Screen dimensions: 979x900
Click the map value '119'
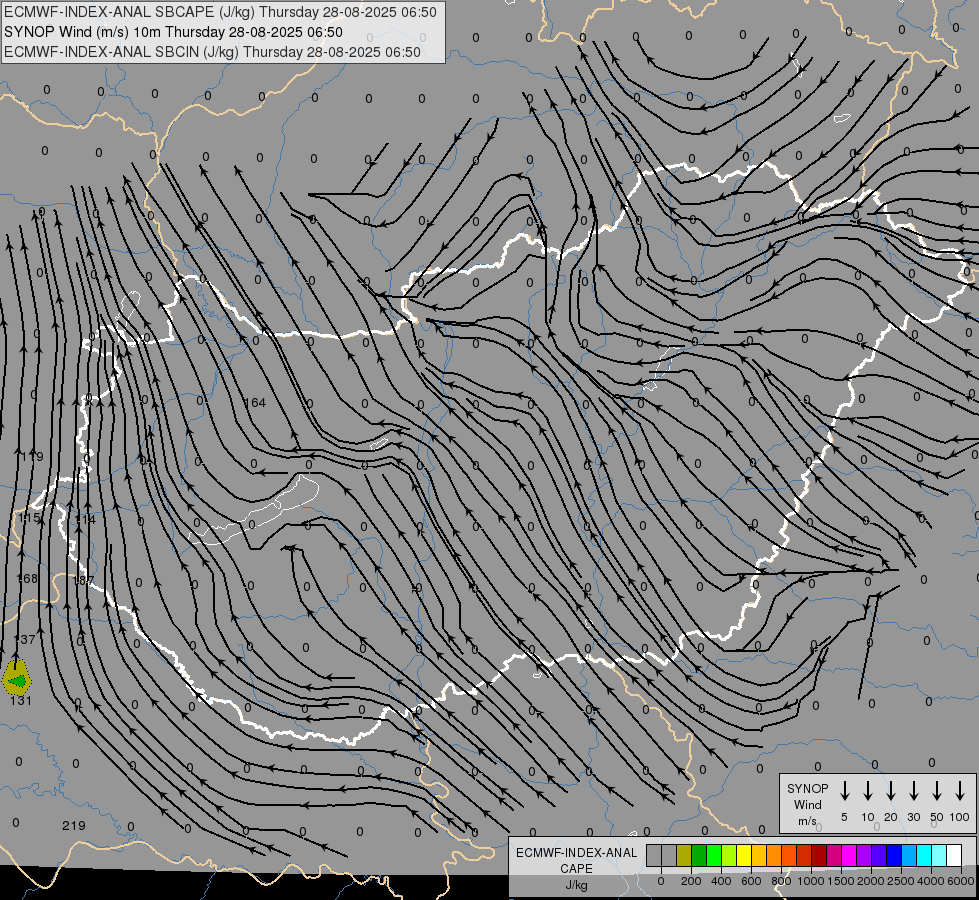click(32, 457)
